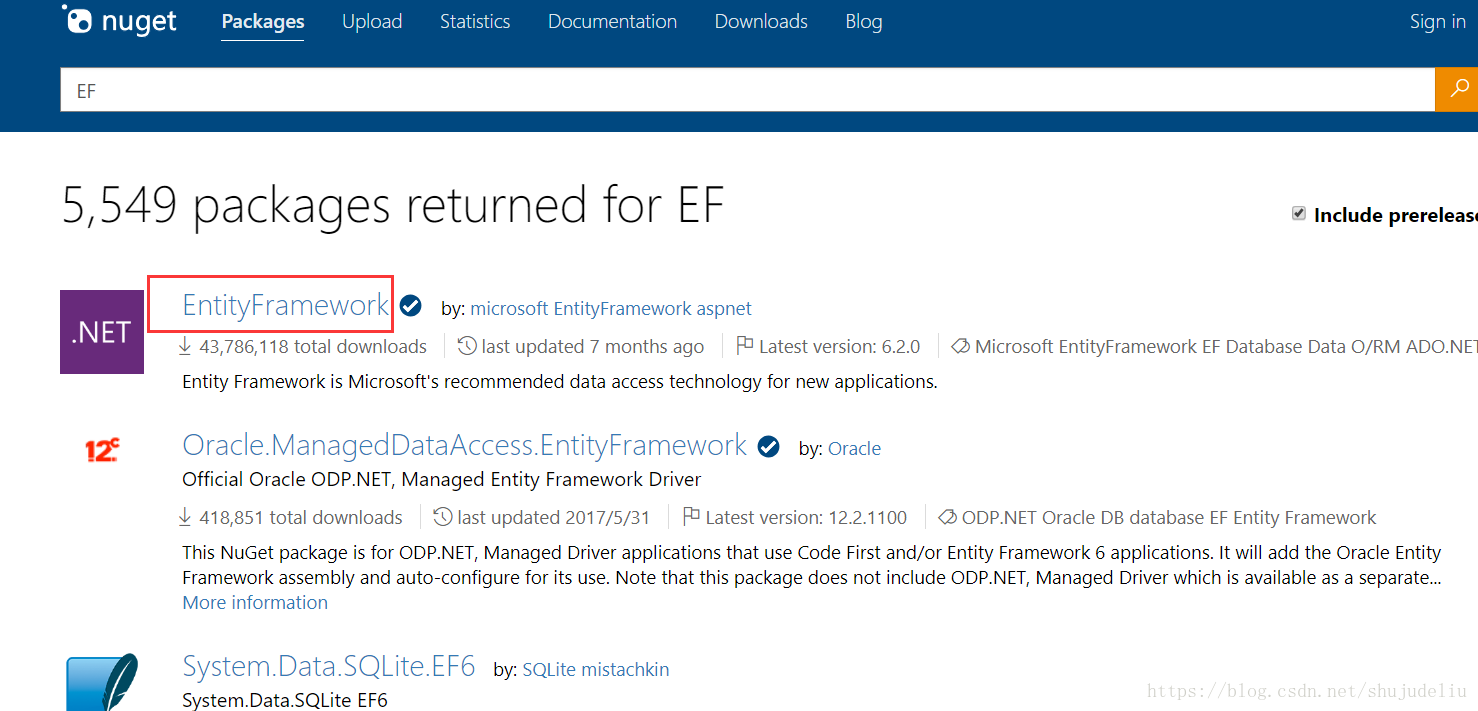Viewport: 1478px width, 711px height.
Task: Open the Packages tab
Action: coord(263,21)
